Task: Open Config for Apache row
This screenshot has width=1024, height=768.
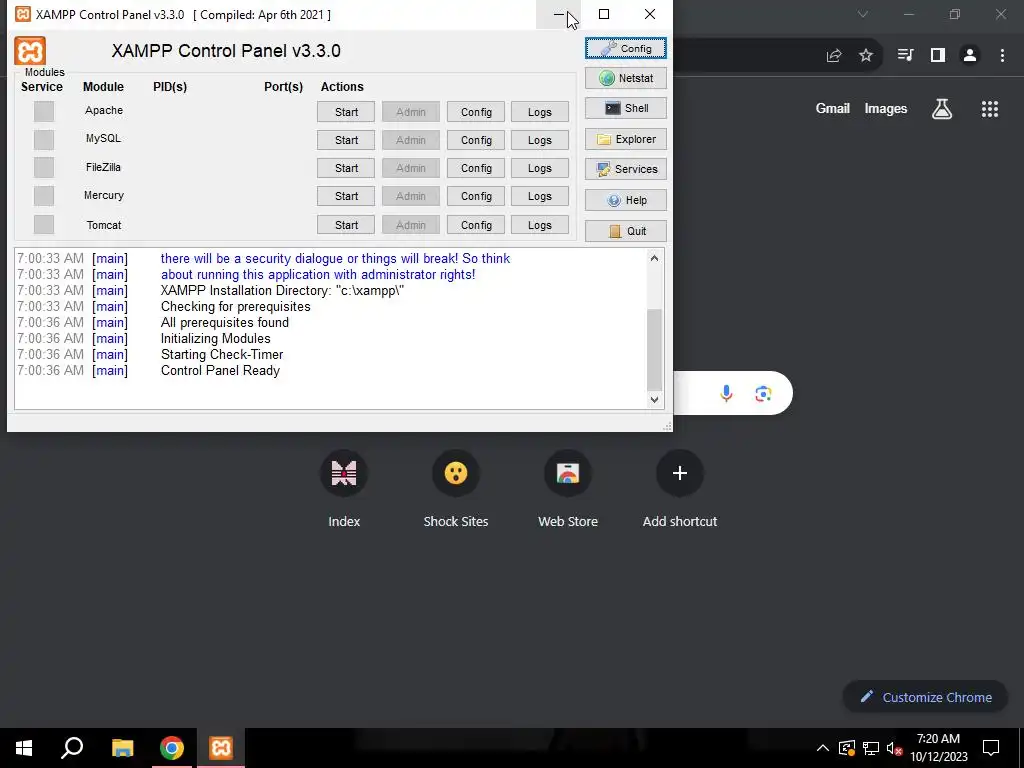Action: point(476,112)
